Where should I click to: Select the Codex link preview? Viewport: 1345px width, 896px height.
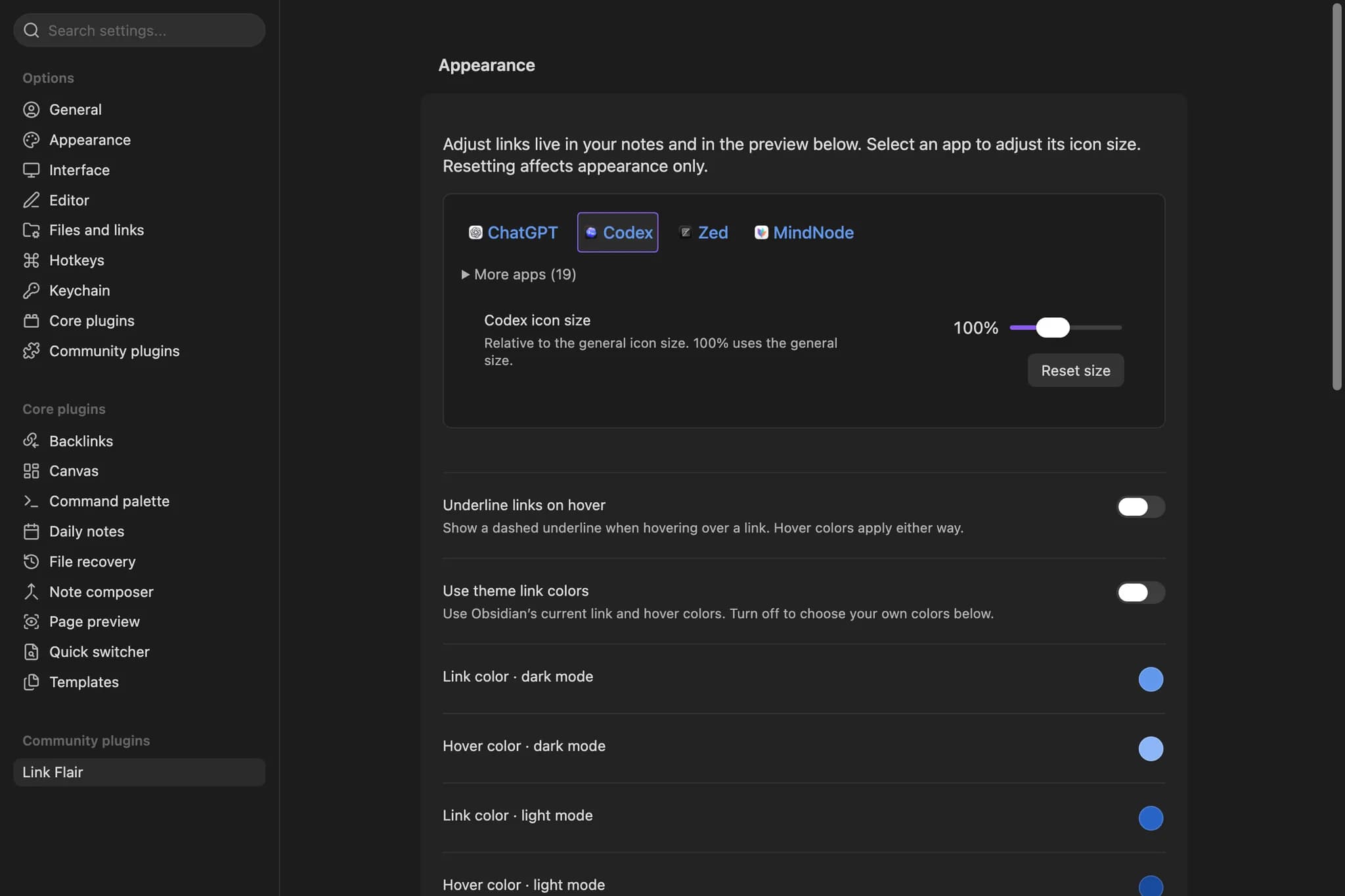618,232
